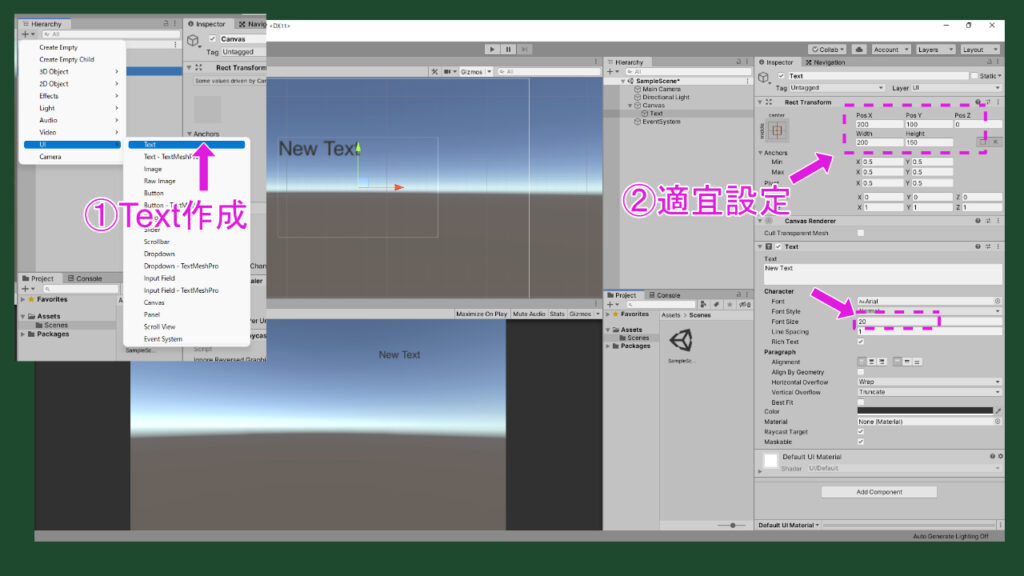Select the center text alignment icon under Paragraph
This screenshot has height=576, width=1024.
[x=872, y=362]
